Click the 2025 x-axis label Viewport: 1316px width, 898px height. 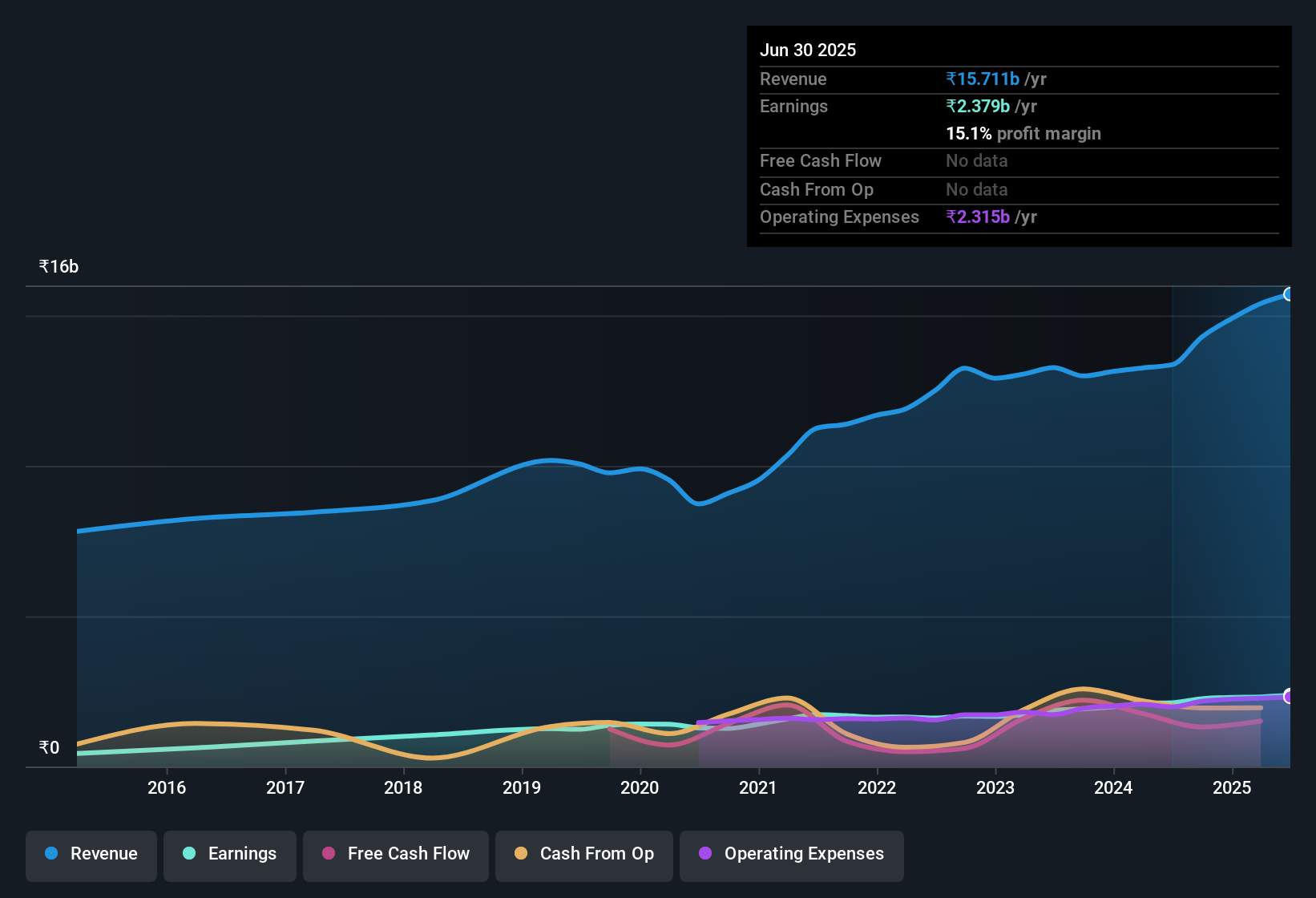[1232, 788]
